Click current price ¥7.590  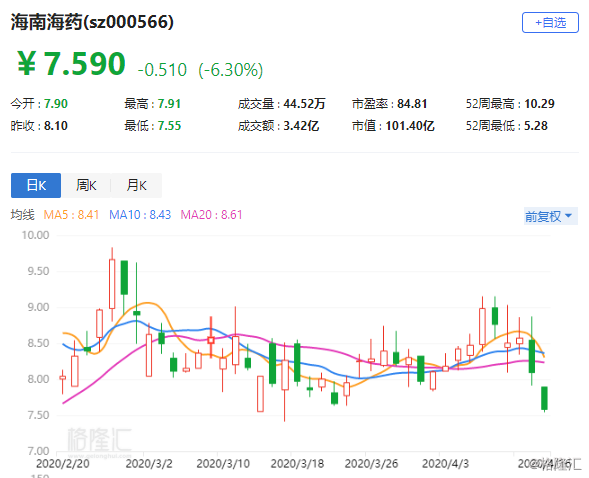(x=71, y=64)
